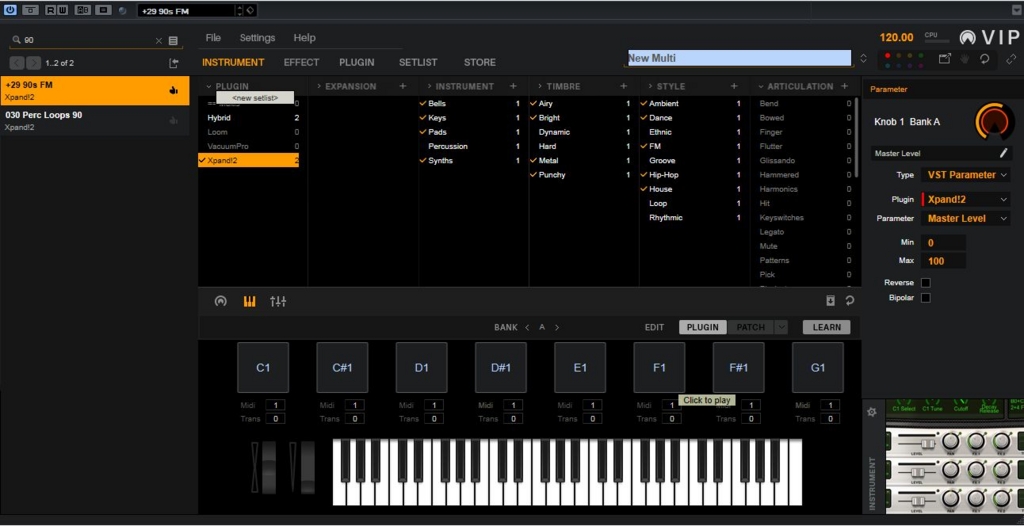
Task: Collapse the PLUGIN column chevron
Action: tap(209, 86)
